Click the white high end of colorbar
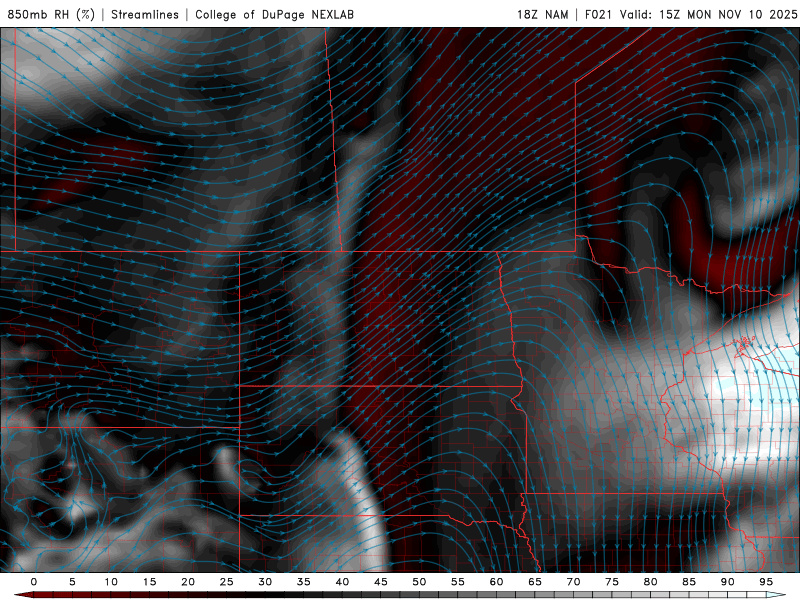 coord(776,595)
